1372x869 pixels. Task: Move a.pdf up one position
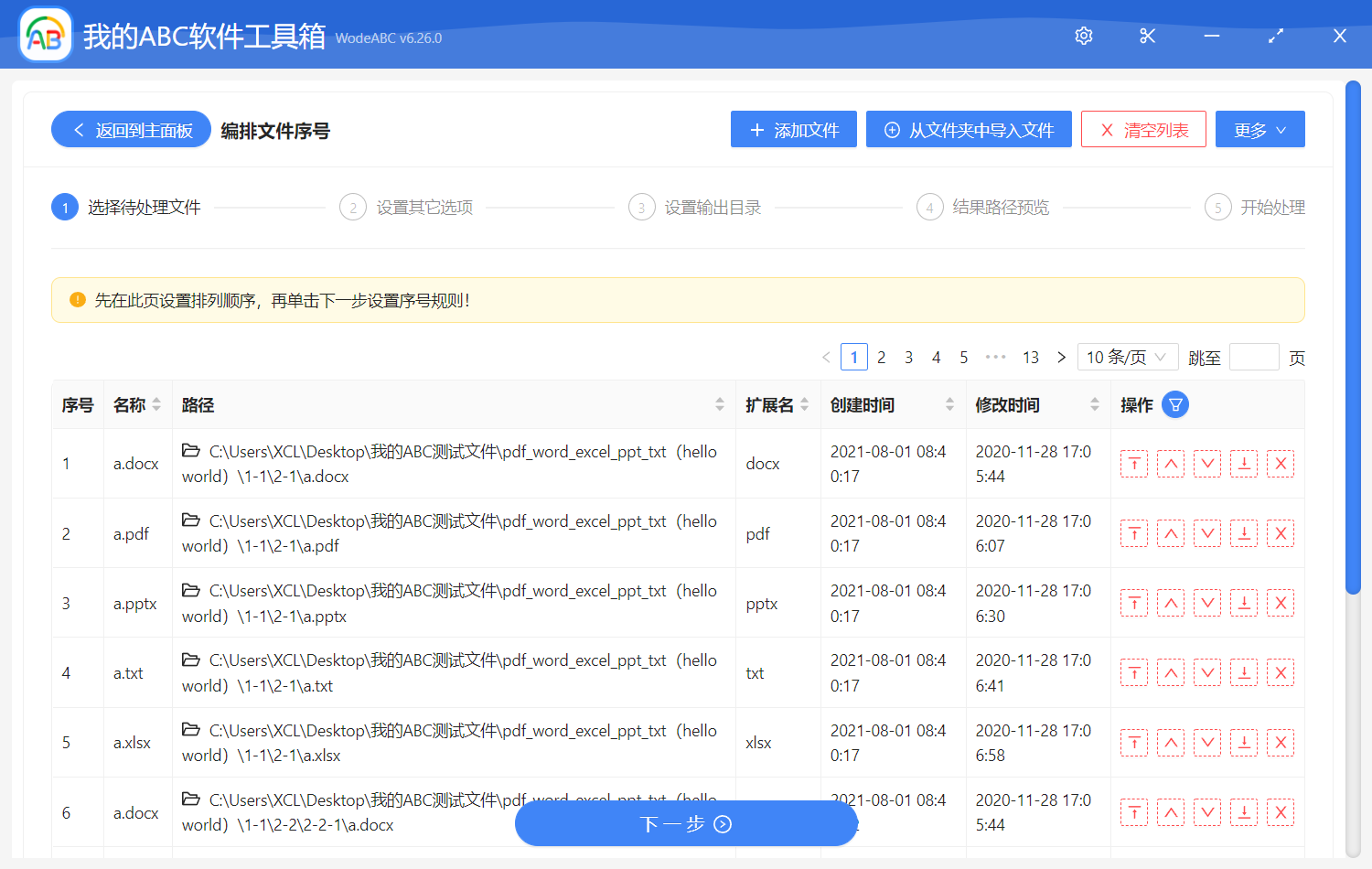coord(1171,532)
